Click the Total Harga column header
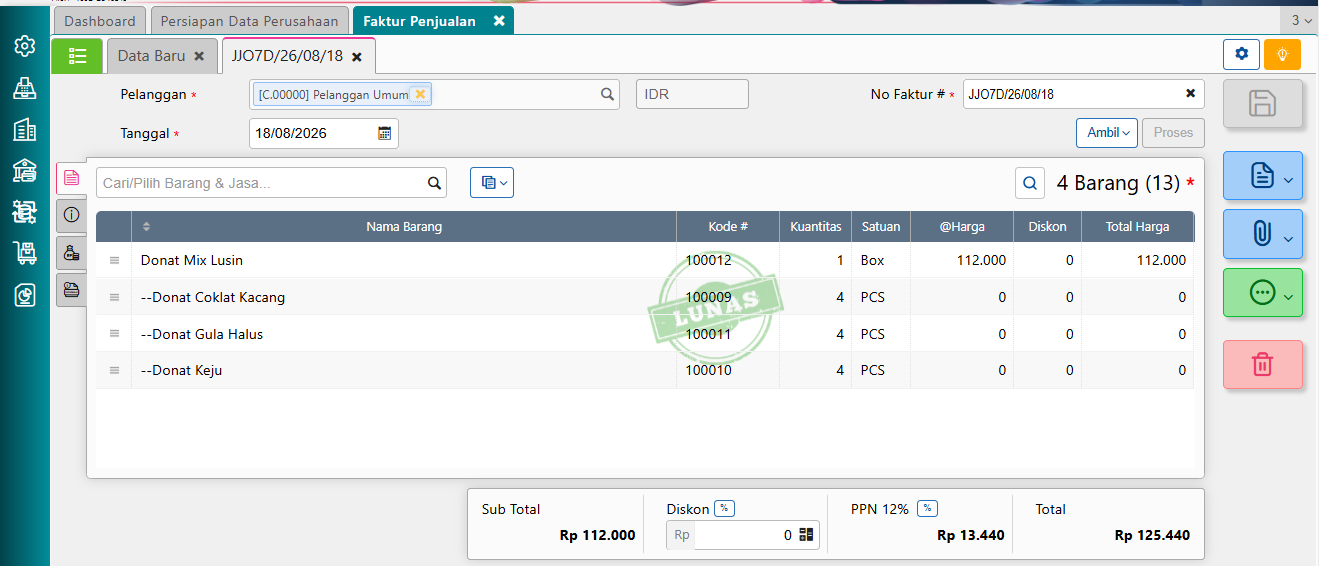The height and width of the screenshot is (566, 1328). click(1137, 226)
